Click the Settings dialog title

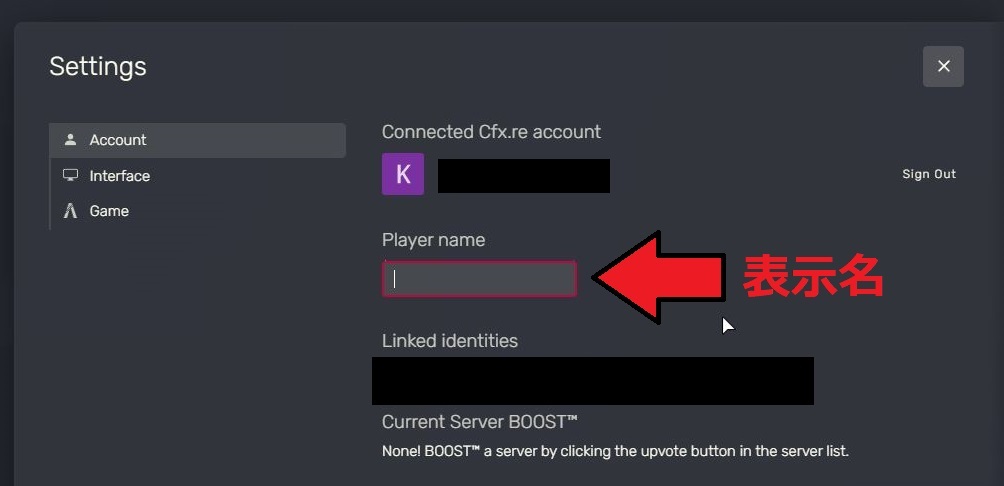tap(98, 67)
